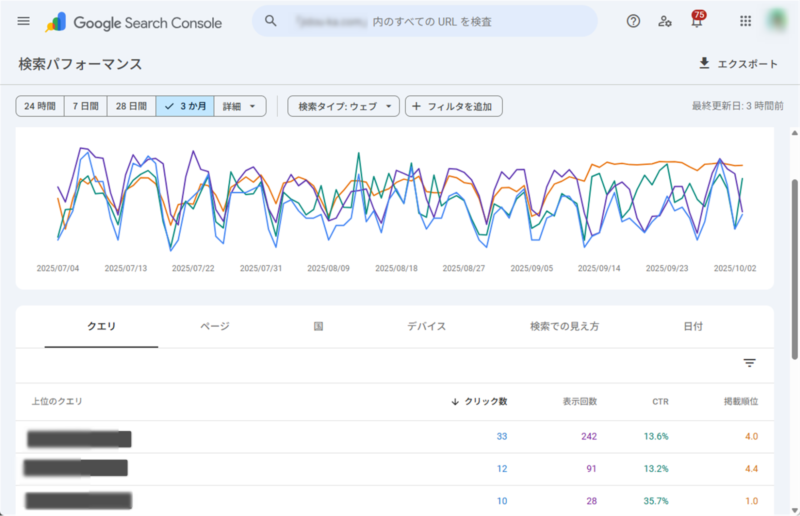Click the vertical page scrollbar

pyautogui.click(x=795, y=270)
